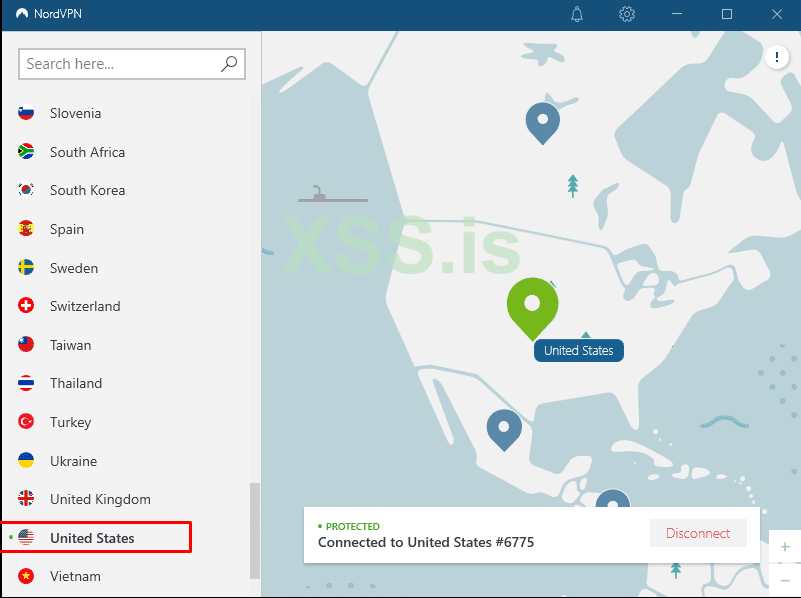
Task: Click the search magnifier icon
Action: click(229, 64)
